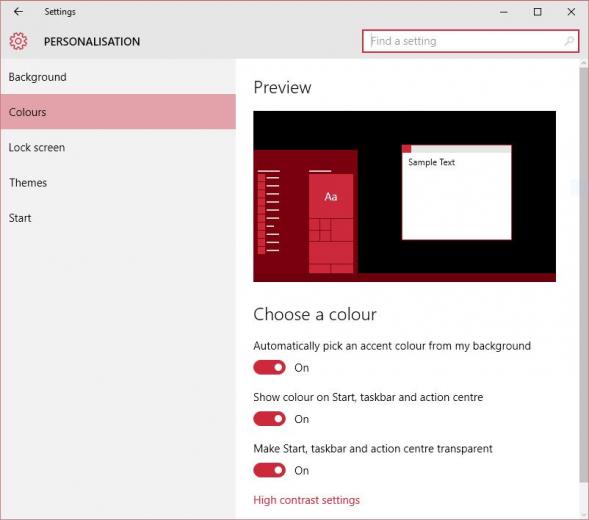589x520 pixels.
Task: Open the Background settings page
Action: coord(118,77)
